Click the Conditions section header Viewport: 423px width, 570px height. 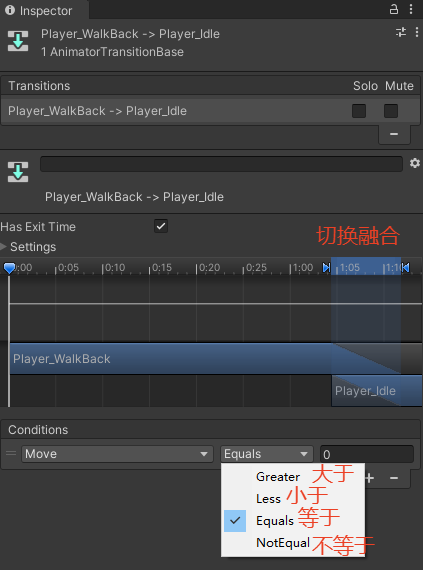tap(211, 430)
